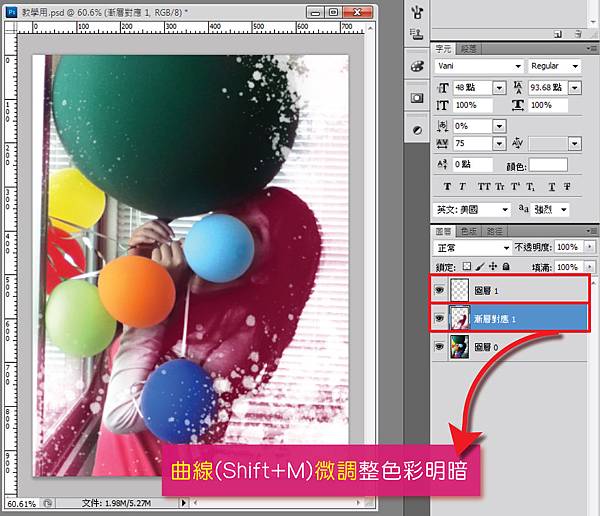Open the brush presets panel icon
This screenshot has height=516, width=600.
[x=417, y=11]
